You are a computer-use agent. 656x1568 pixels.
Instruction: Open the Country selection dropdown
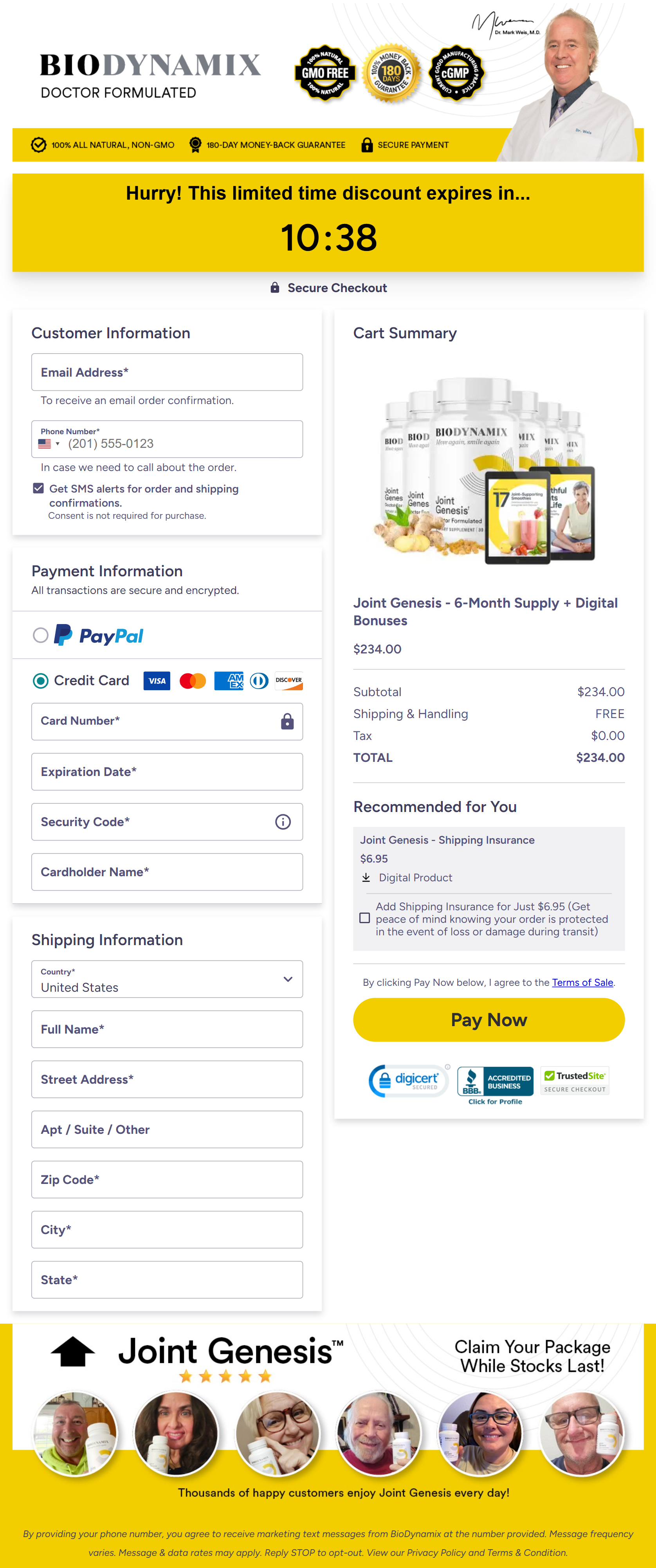pyautogui.click(x=288, y=979)
